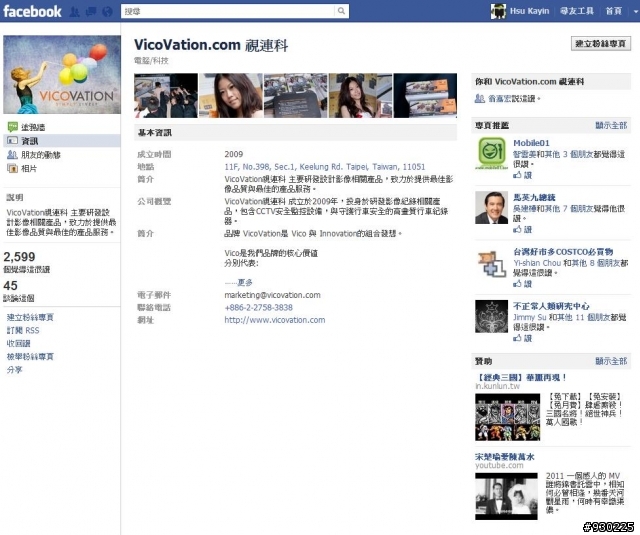Click the 資訊 card icon
640x535 pixels.
point(12,141)
